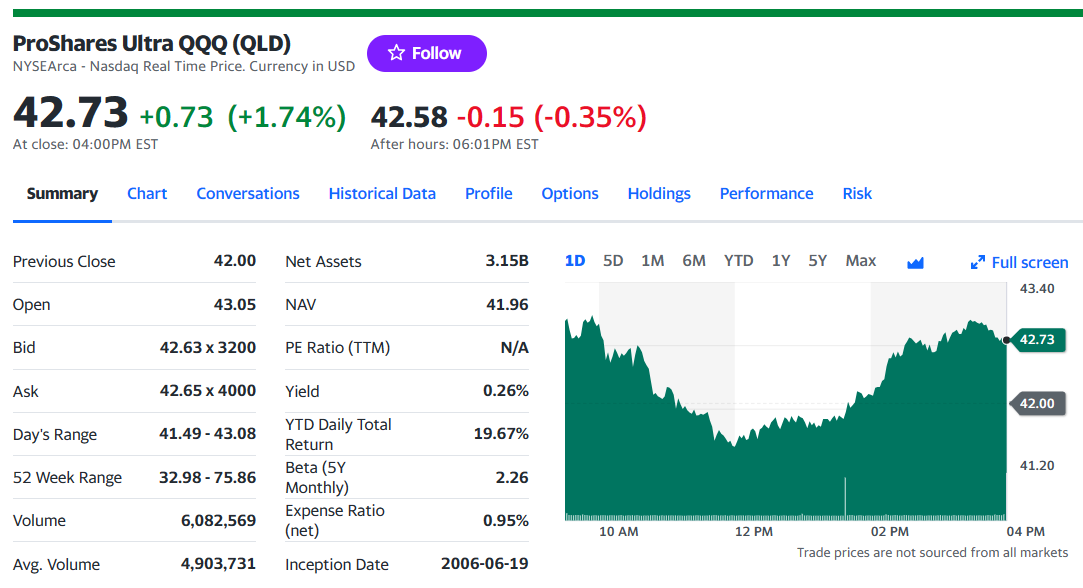Select the 1Y chart range
Screen dimensions: 1083x588
point(780,261)
